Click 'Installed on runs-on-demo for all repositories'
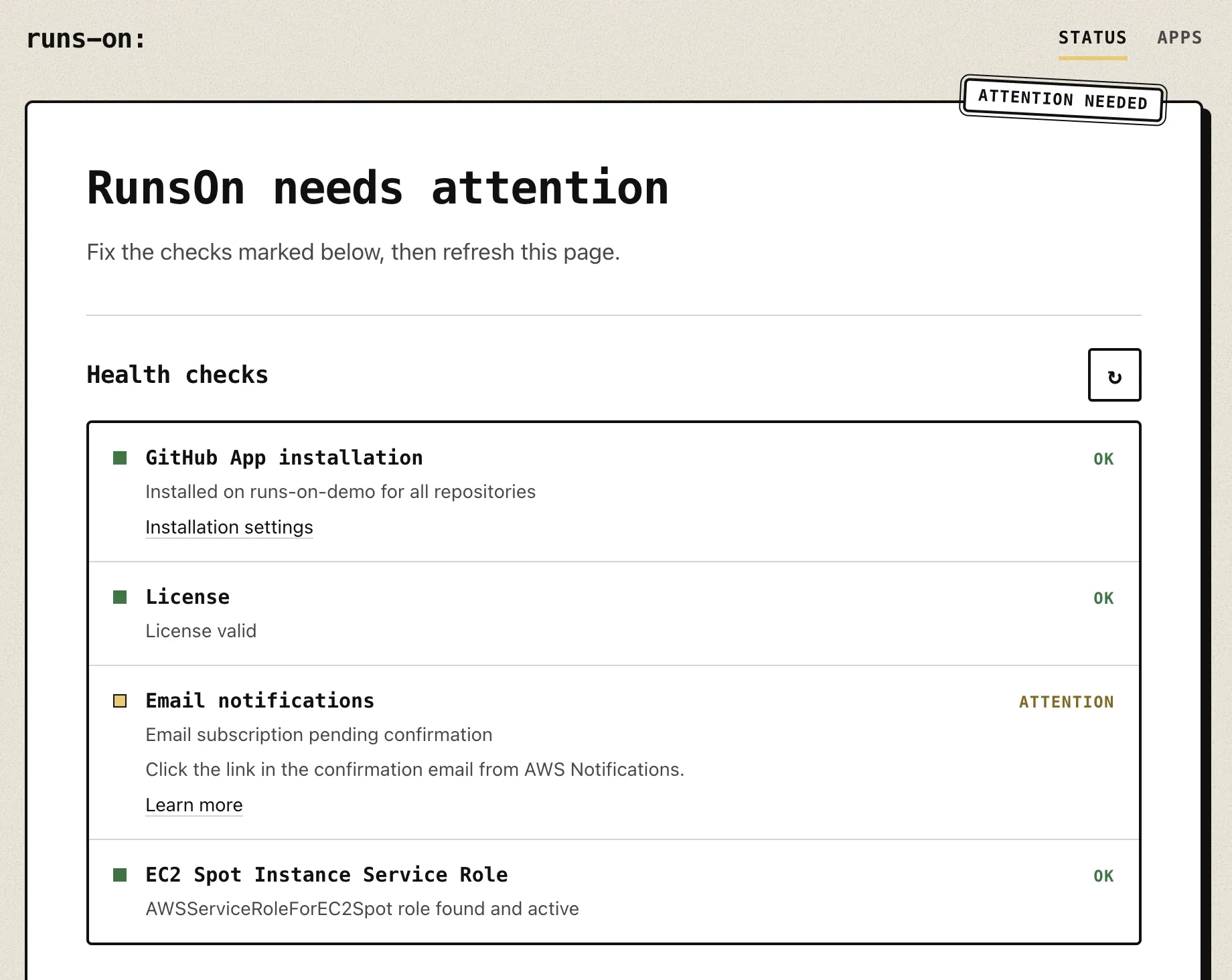Viewport: 1232px width, 980px height. point(341,492)
